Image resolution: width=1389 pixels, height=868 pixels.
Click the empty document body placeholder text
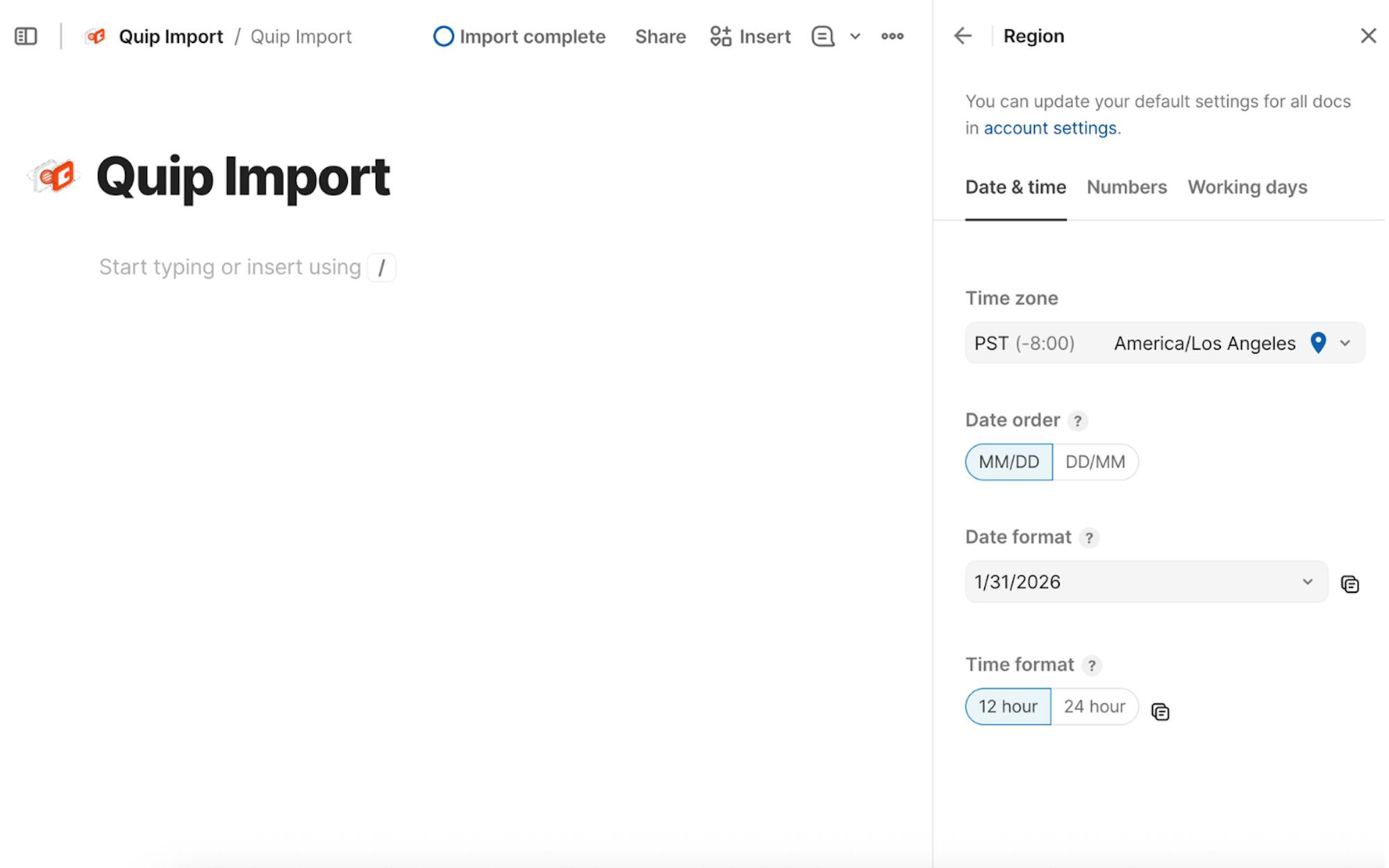[230, 267]
